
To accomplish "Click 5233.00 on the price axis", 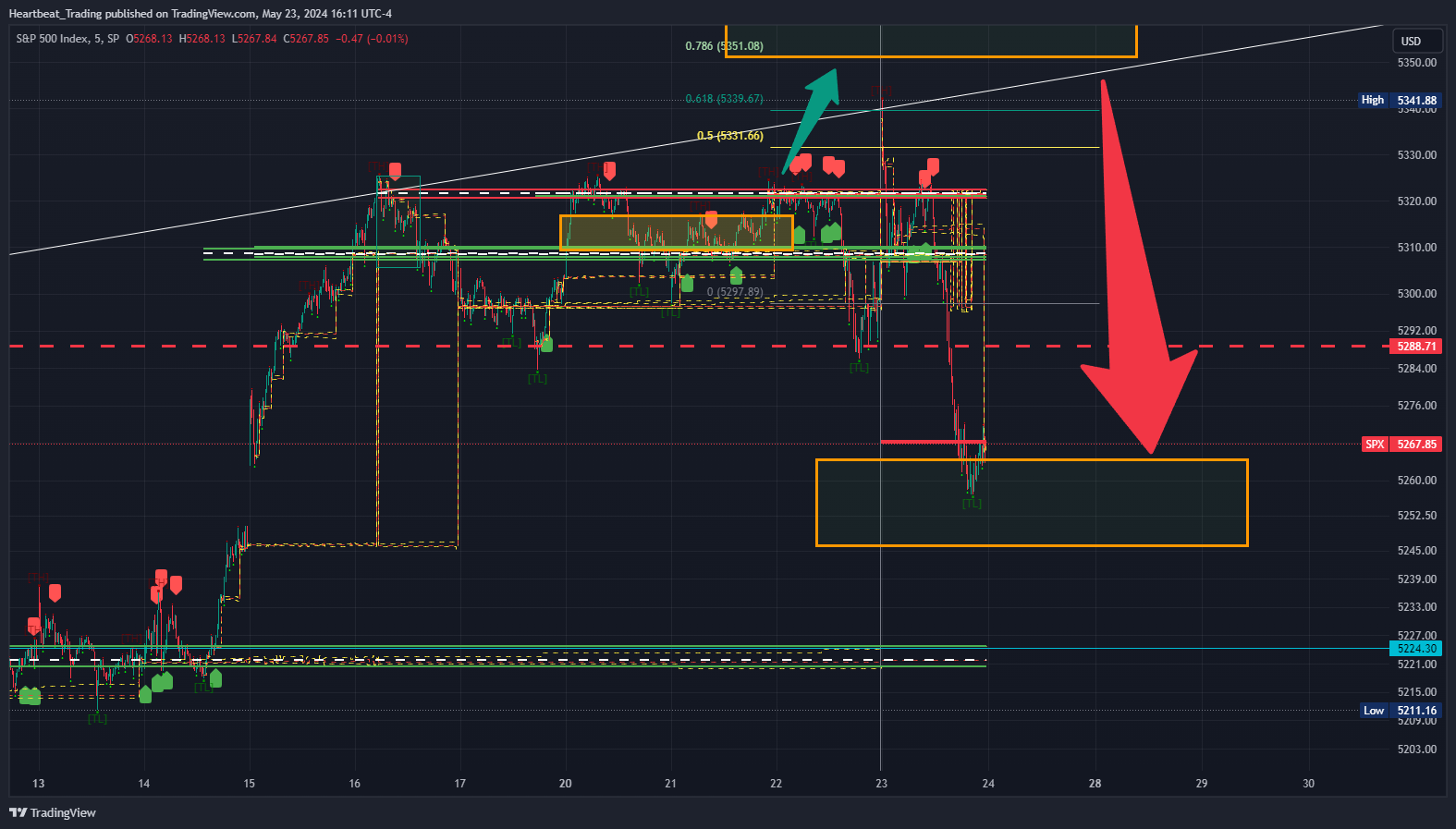I will (x=1417, y=607).
